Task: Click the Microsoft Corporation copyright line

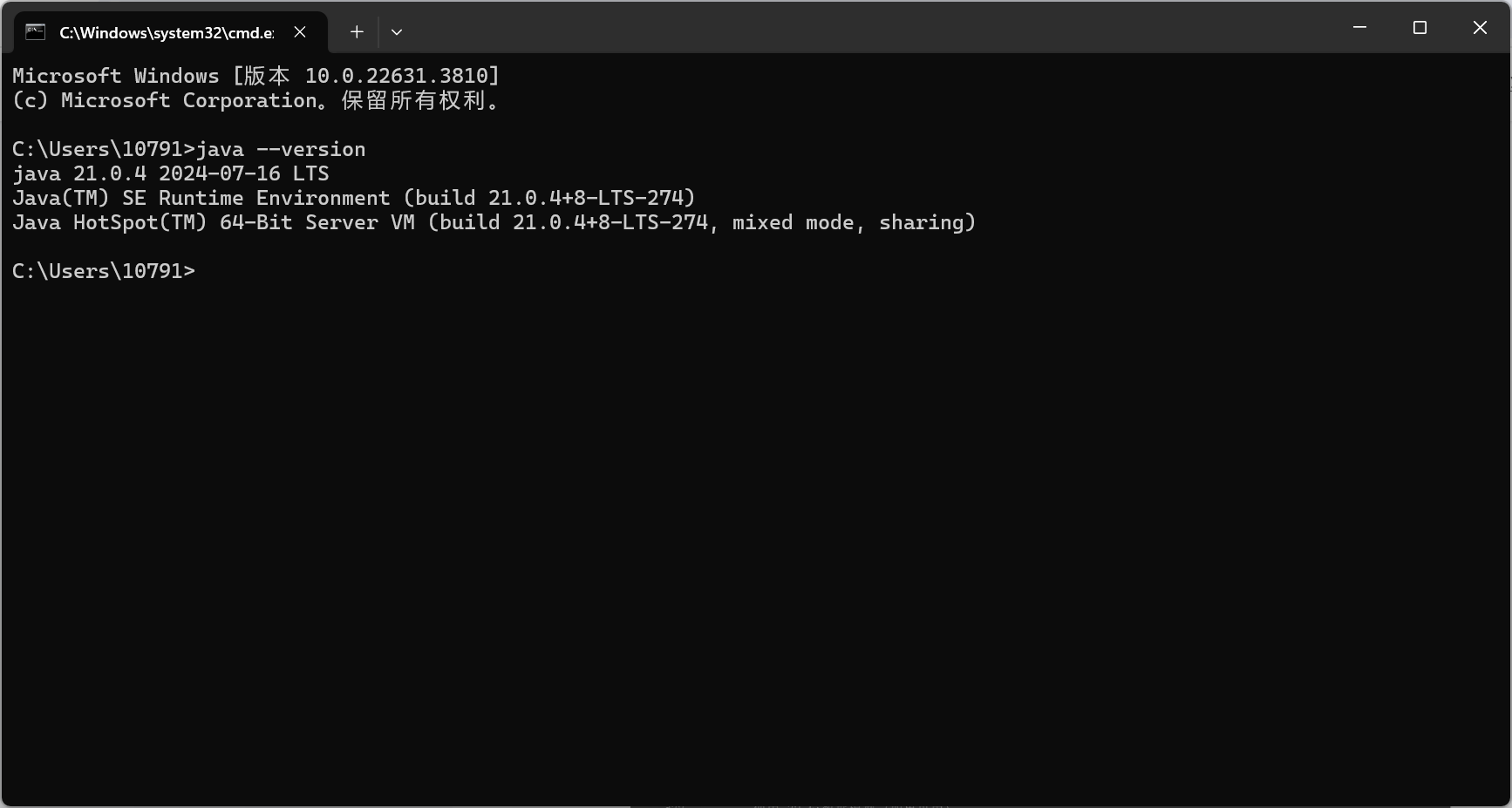Action: pos(256,100)
